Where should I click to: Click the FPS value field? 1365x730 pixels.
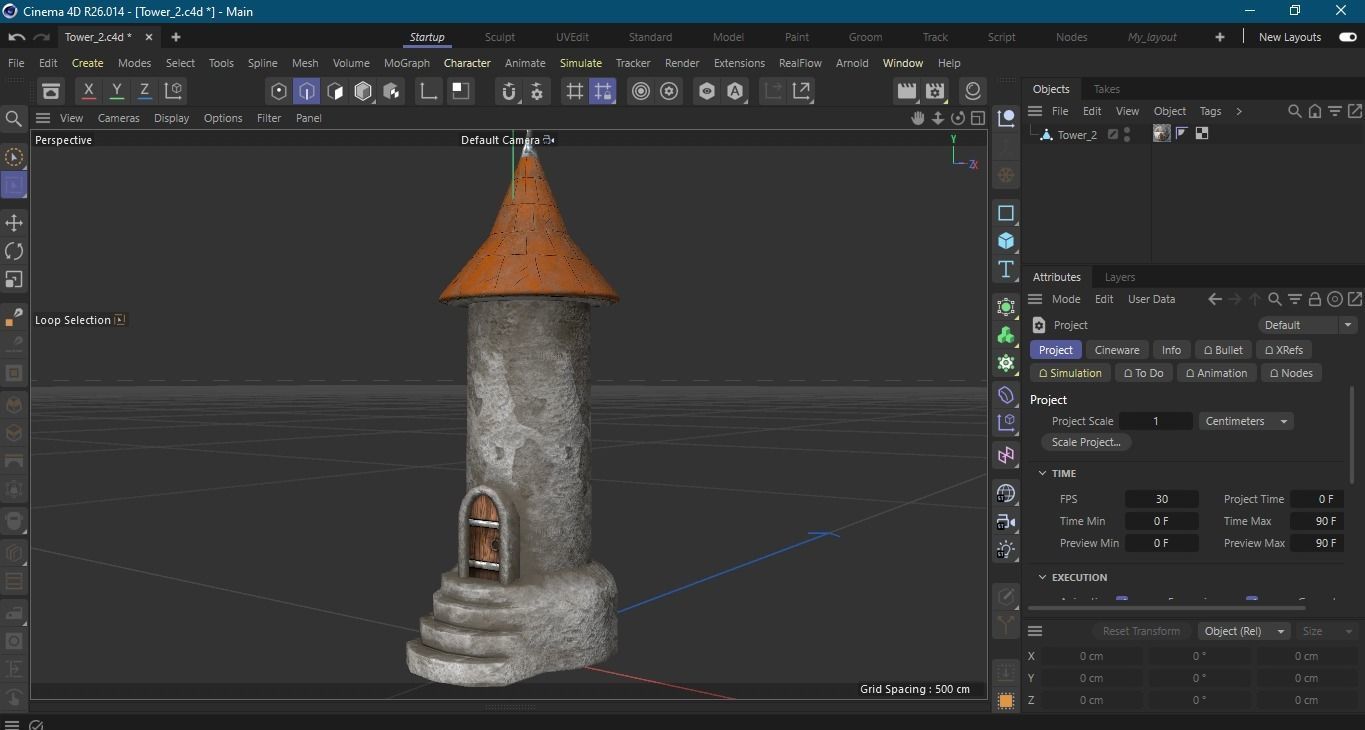click(1161, 499)
